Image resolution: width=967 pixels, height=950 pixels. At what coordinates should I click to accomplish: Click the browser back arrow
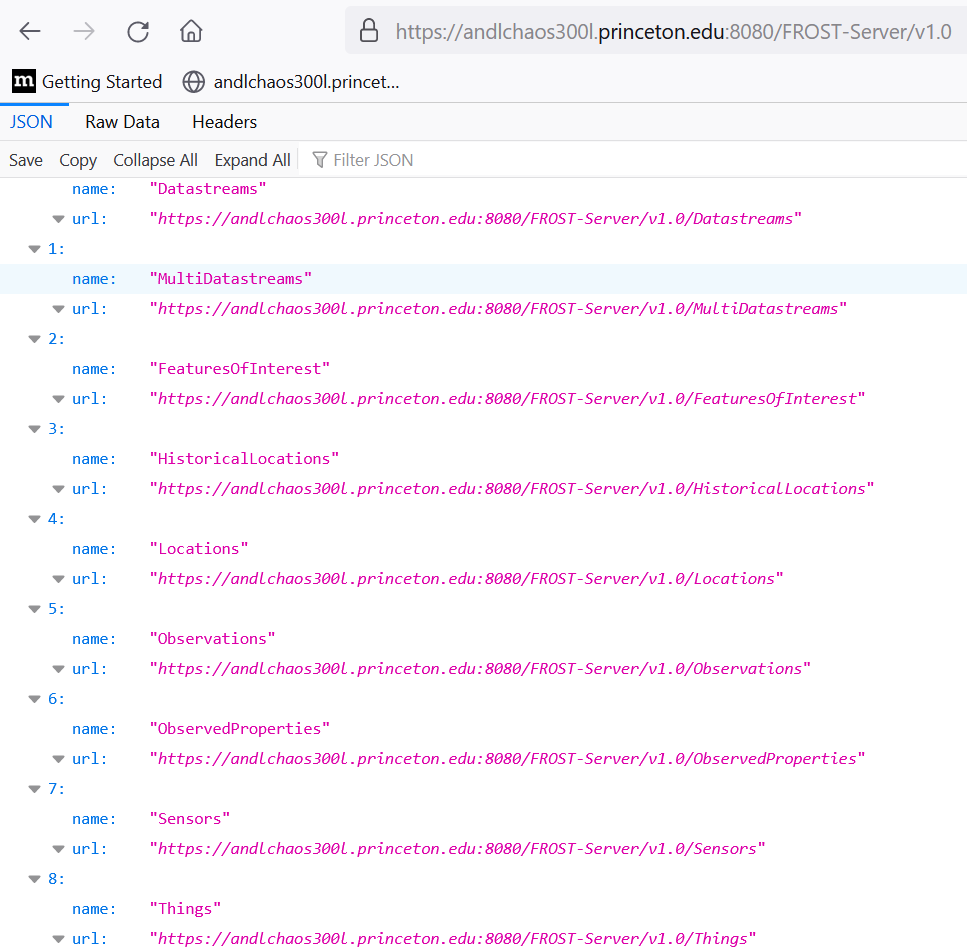(x=30, y=31)
